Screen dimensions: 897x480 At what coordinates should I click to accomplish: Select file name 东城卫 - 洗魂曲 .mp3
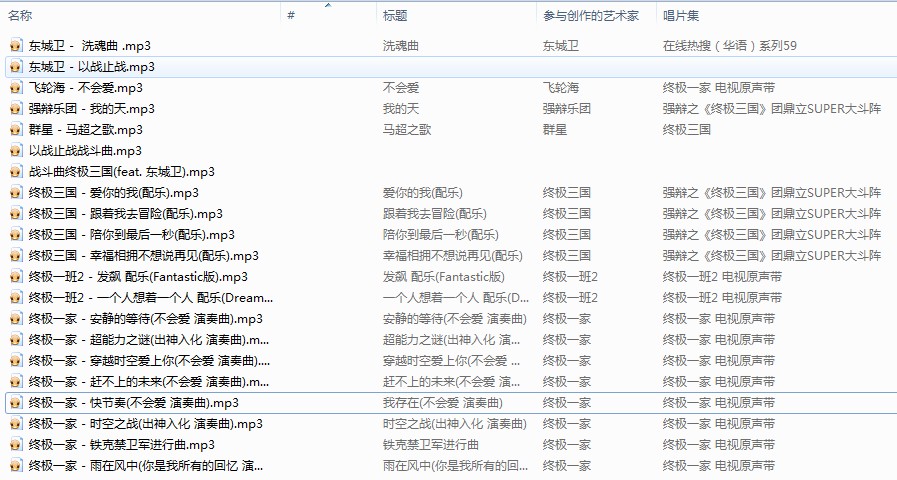90,46
